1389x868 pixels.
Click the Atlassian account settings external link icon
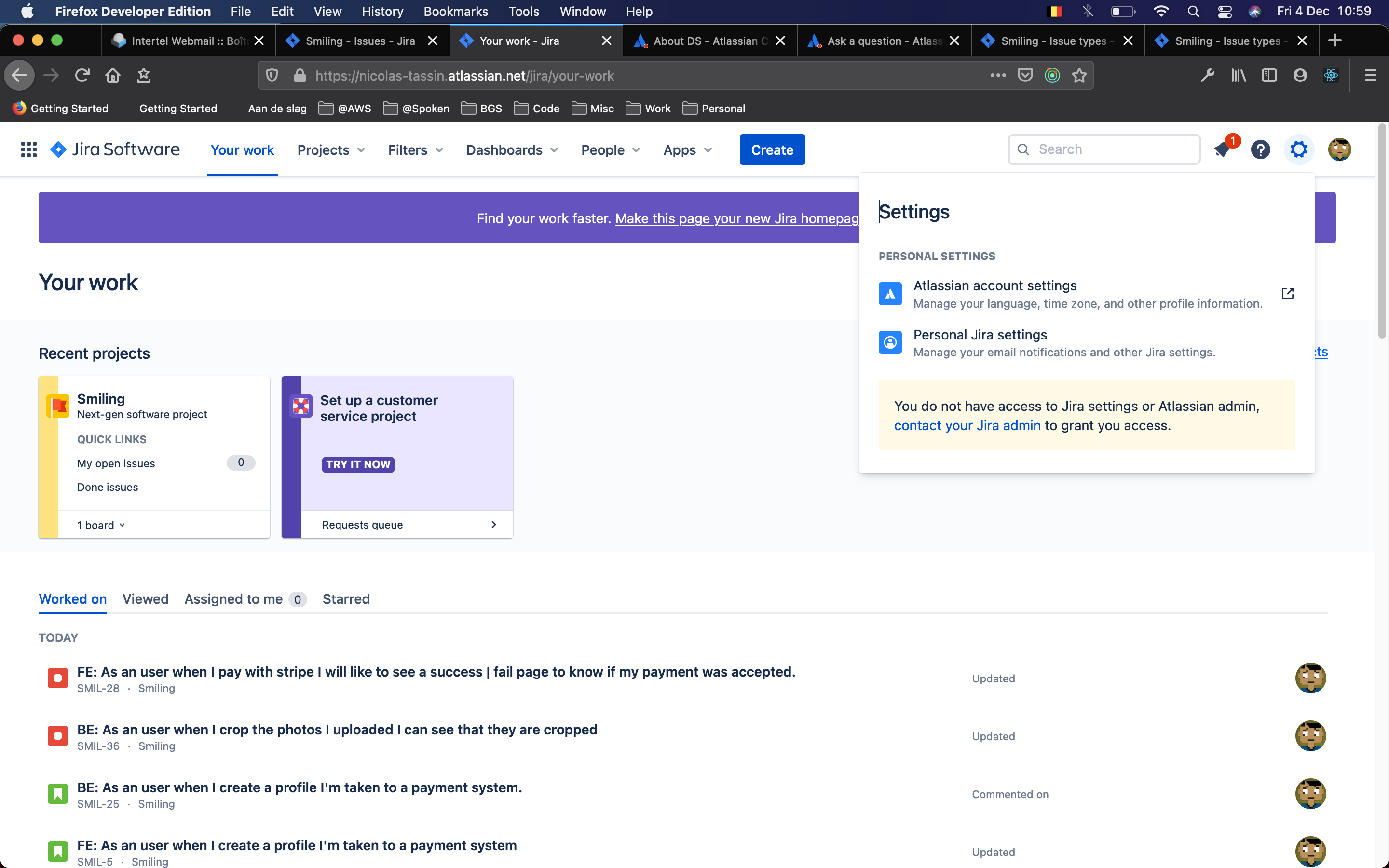point(1287,294)
